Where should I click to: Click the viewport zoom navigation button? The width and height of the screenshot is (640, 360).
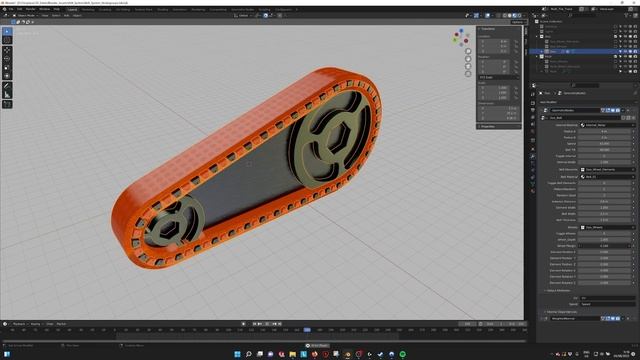tap(468, 51)
